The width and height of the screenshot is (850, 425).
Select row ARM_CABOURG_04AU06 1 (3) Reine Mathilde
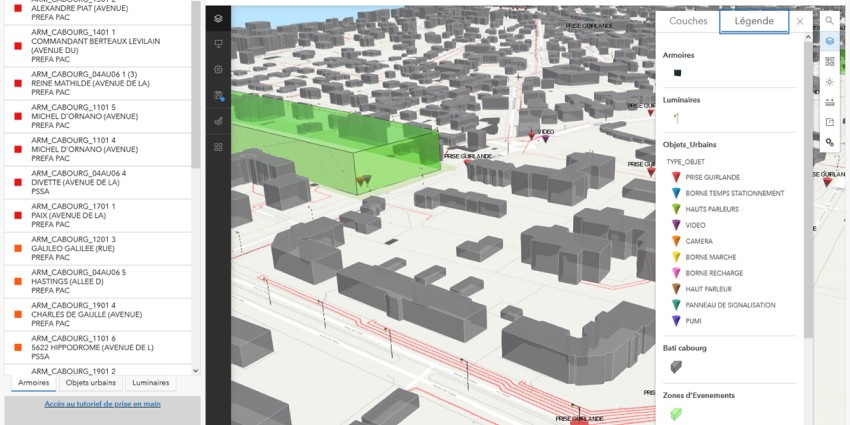pos(98,83)
